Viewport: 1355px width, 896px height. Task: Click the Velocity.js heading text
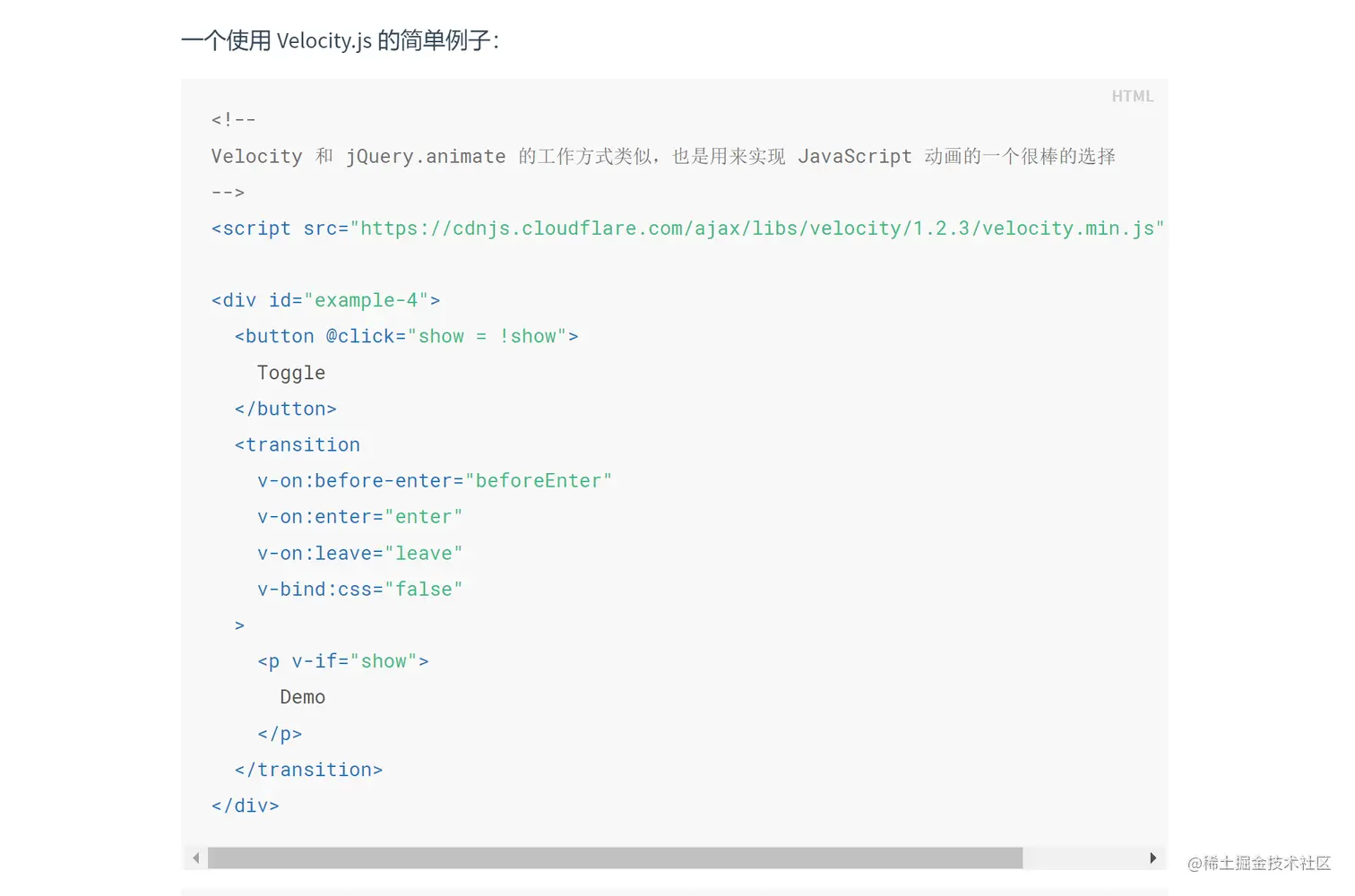pyautogui.click(x=340, y=41)
